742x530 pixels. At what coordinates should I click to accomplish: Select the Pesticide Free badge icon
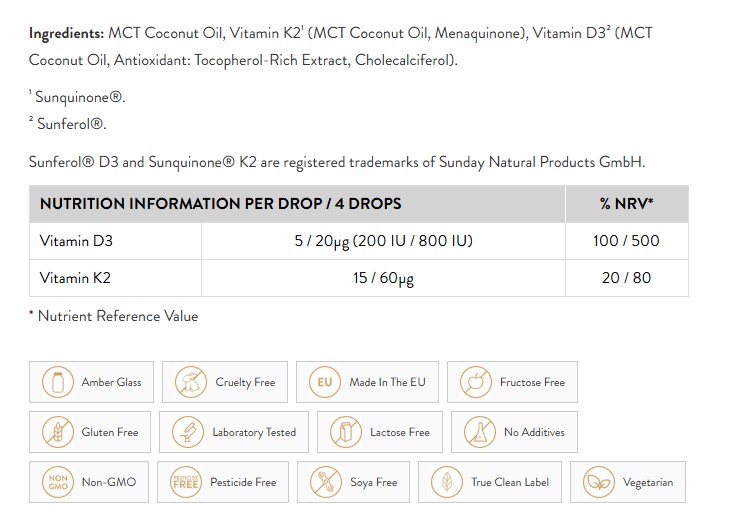click(186, 482)
